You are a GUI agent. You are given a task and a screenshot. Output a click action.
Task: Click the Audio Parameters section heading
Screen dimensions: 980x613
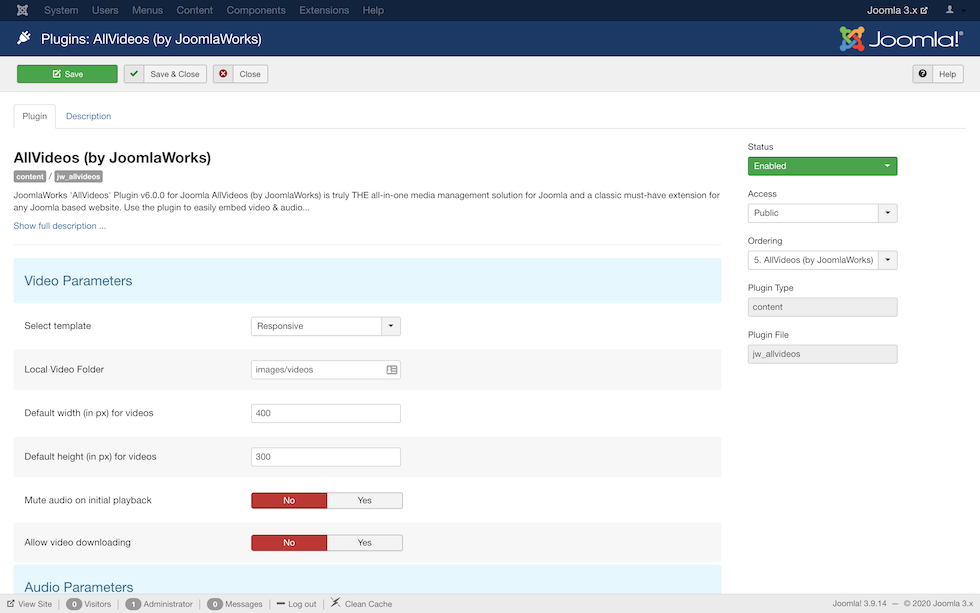point(79,587)
